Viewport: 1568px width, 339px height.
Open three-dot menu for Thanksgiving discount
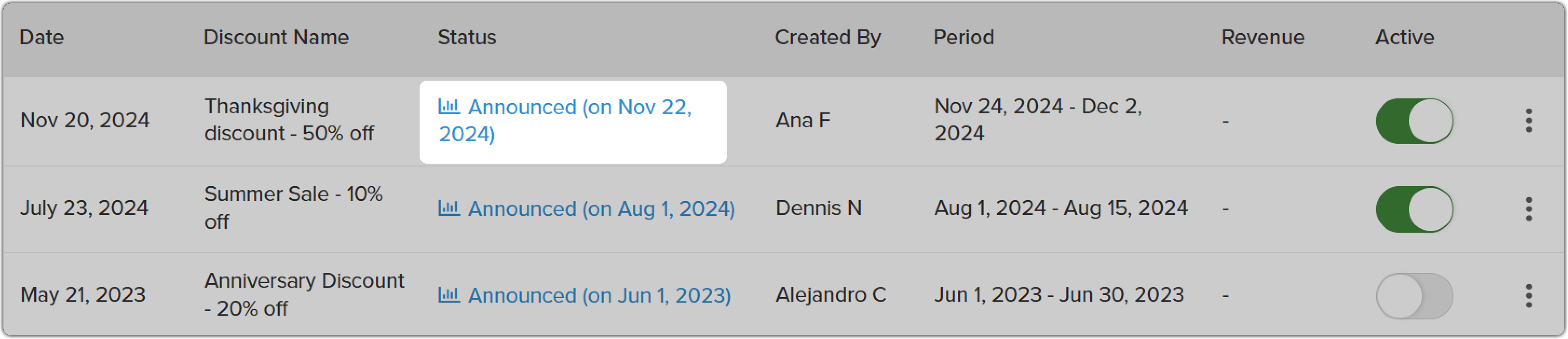point(1528,121)
